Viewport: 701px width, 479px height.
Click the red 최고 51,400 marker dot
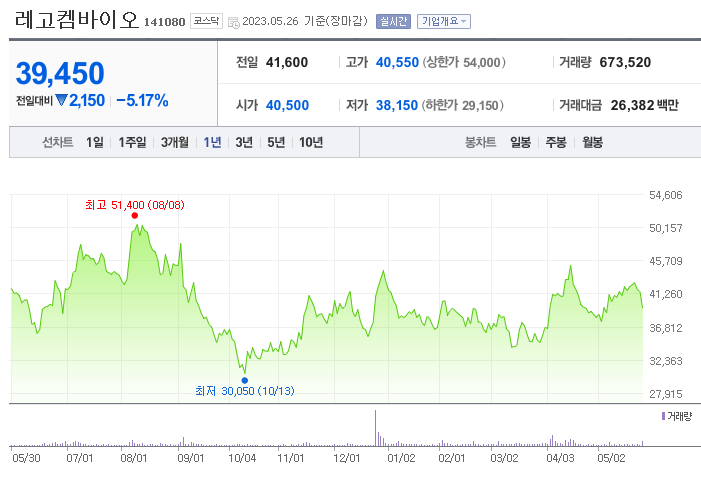(135, 216)
